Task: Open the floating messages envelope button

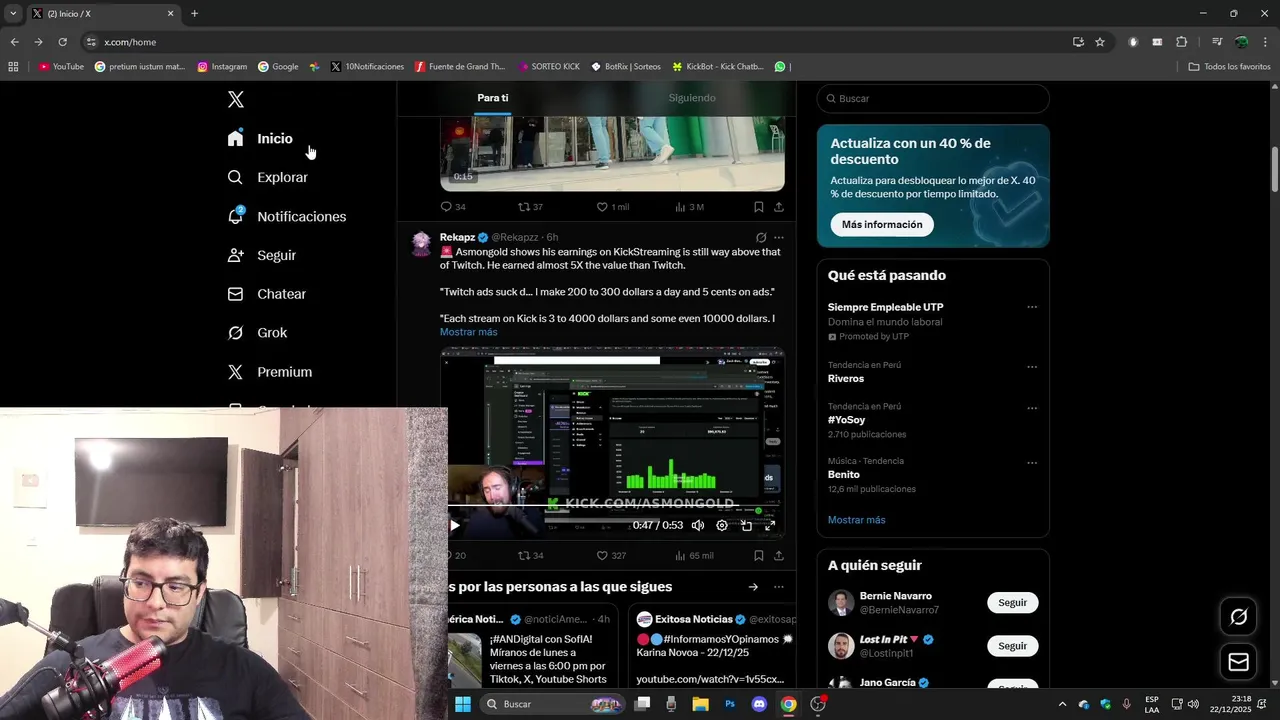Action: (1238, 662)
